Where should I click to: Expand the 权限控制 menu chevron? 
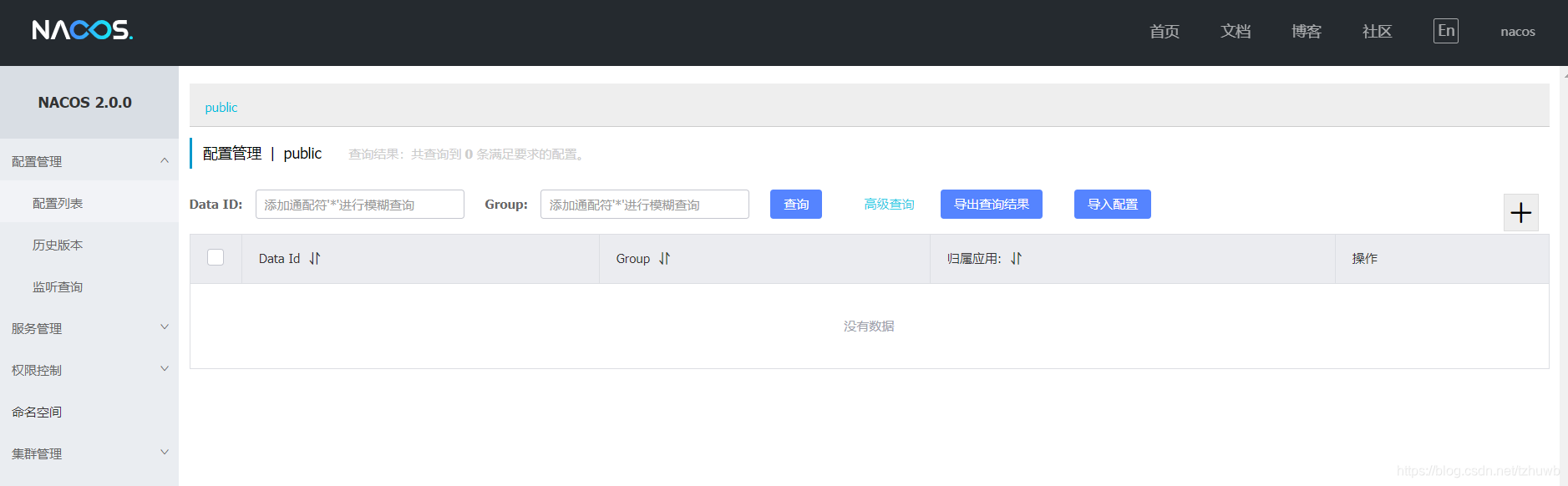point(165,369)
